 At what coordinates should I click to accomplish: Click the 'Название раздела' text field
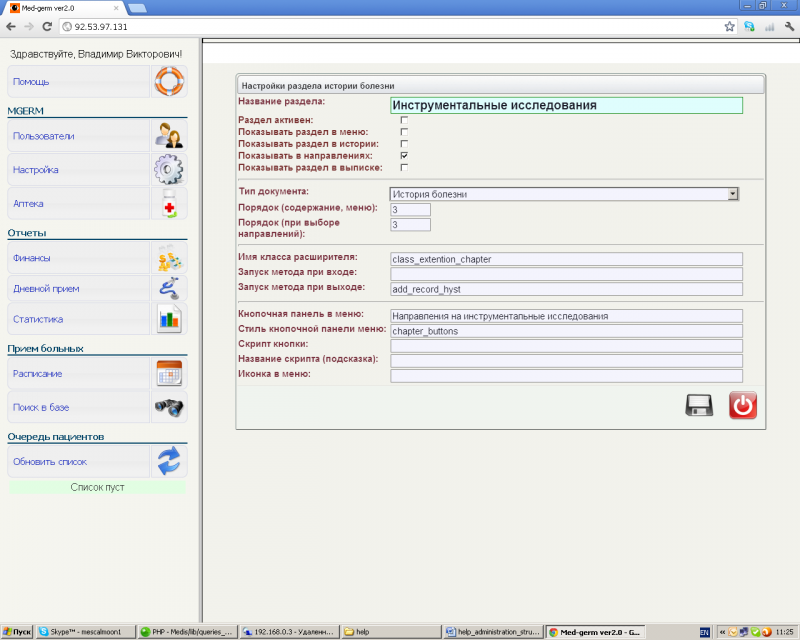pyautogui.click(x=566, y=105)
